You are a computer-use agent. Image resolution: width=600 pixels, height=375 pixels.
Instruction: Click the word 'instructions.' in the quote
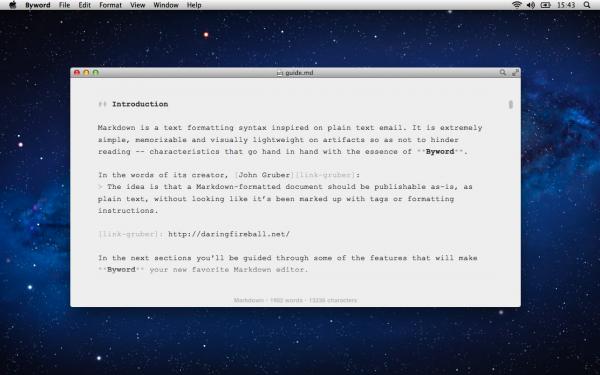128,211
